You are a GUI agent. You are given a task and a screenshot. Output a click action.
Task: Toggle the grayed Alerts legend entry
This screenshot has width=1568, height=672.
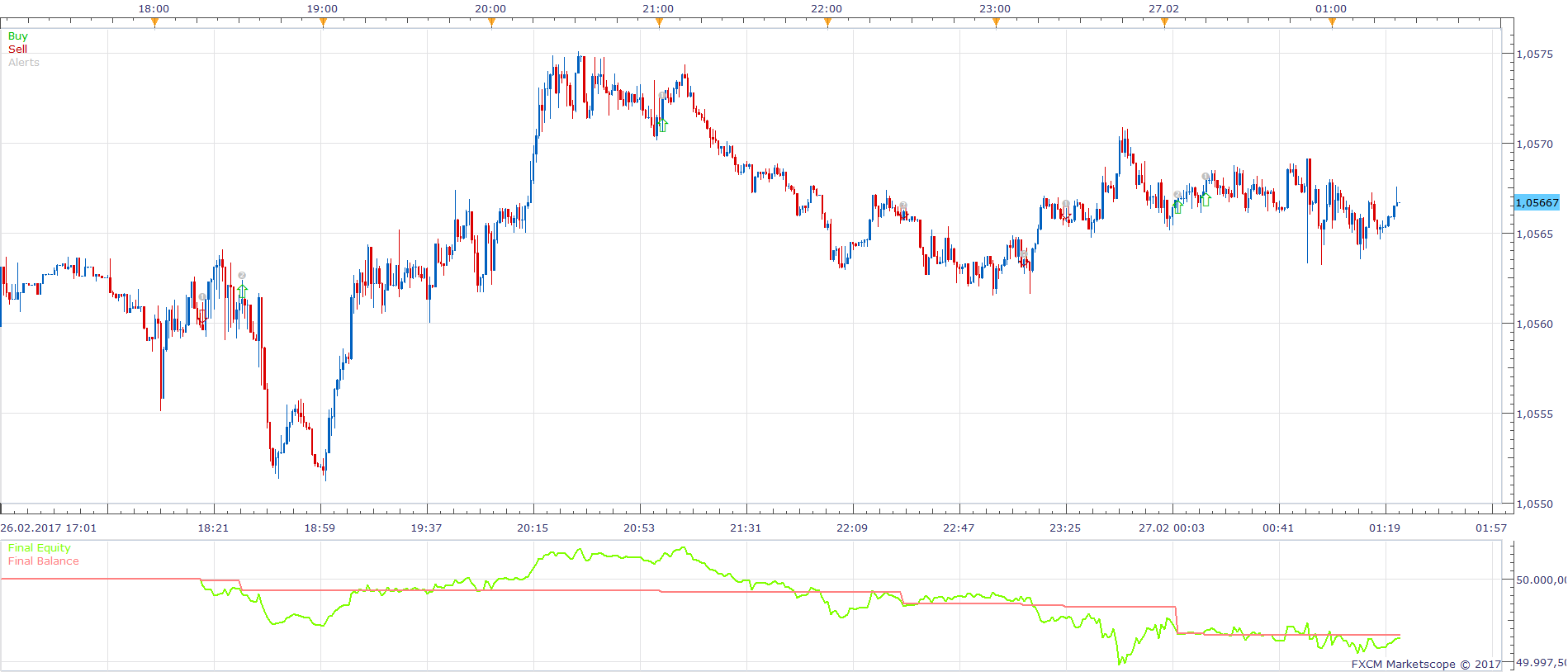[x=24, y=63]
